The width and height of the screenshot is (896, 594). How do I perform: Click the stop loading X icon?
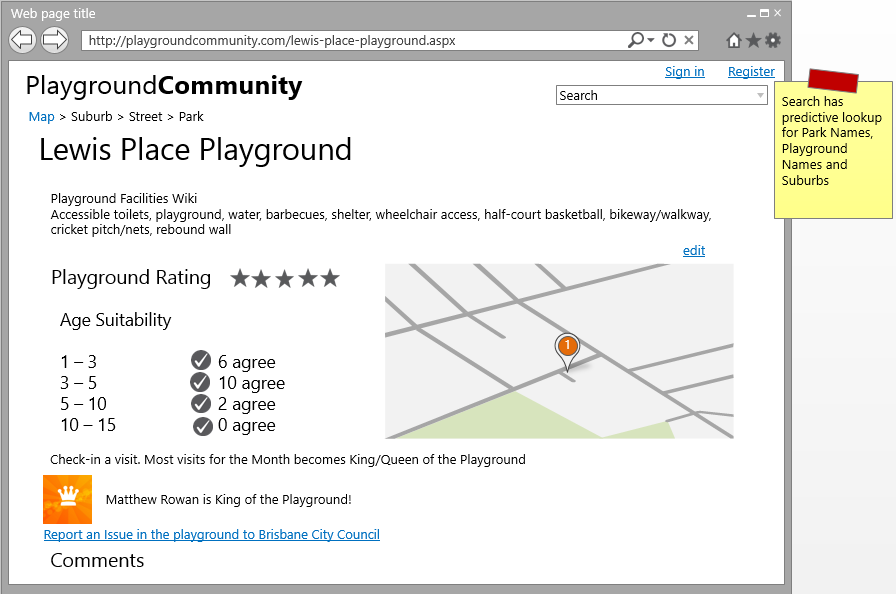click(x=689, y=41)
